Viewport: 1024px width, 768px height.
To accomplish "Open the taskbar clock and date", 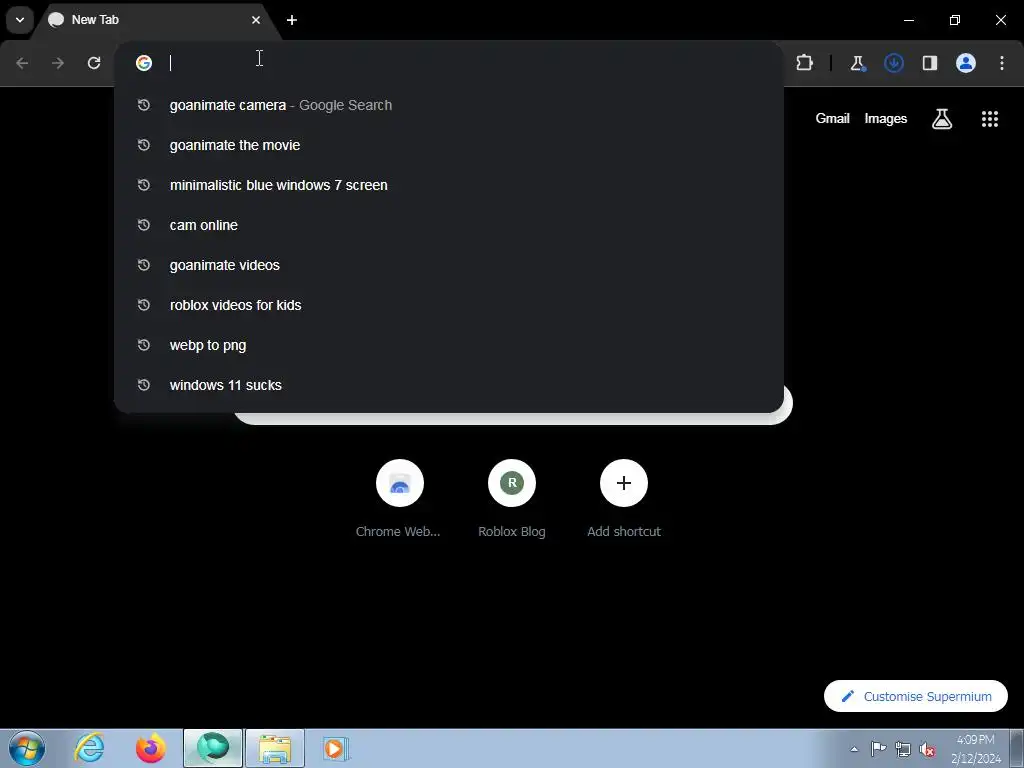I will (976, 749).
